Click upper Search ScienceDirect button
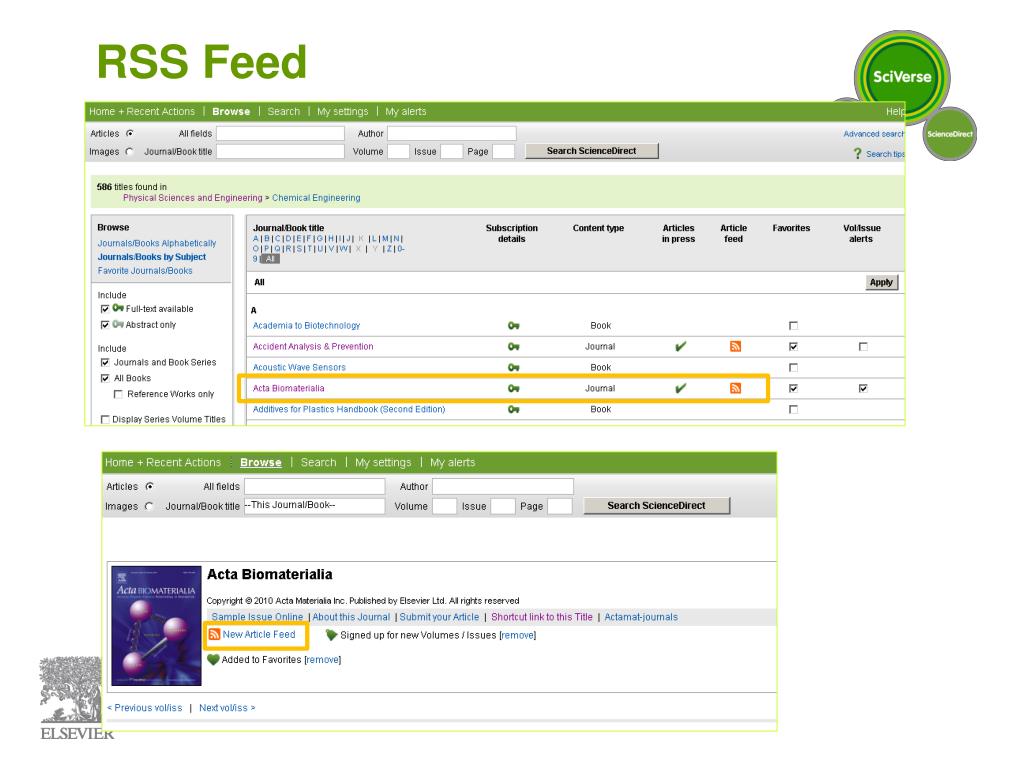Image resolution: width=1024 pixels, height=768 pixels. [x=591, y=151]
